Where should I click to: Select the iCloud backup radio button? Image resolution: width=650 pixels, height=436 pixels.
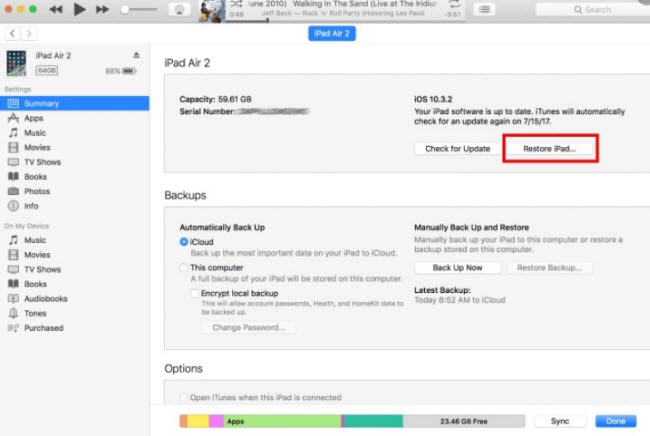click(184, 242)
